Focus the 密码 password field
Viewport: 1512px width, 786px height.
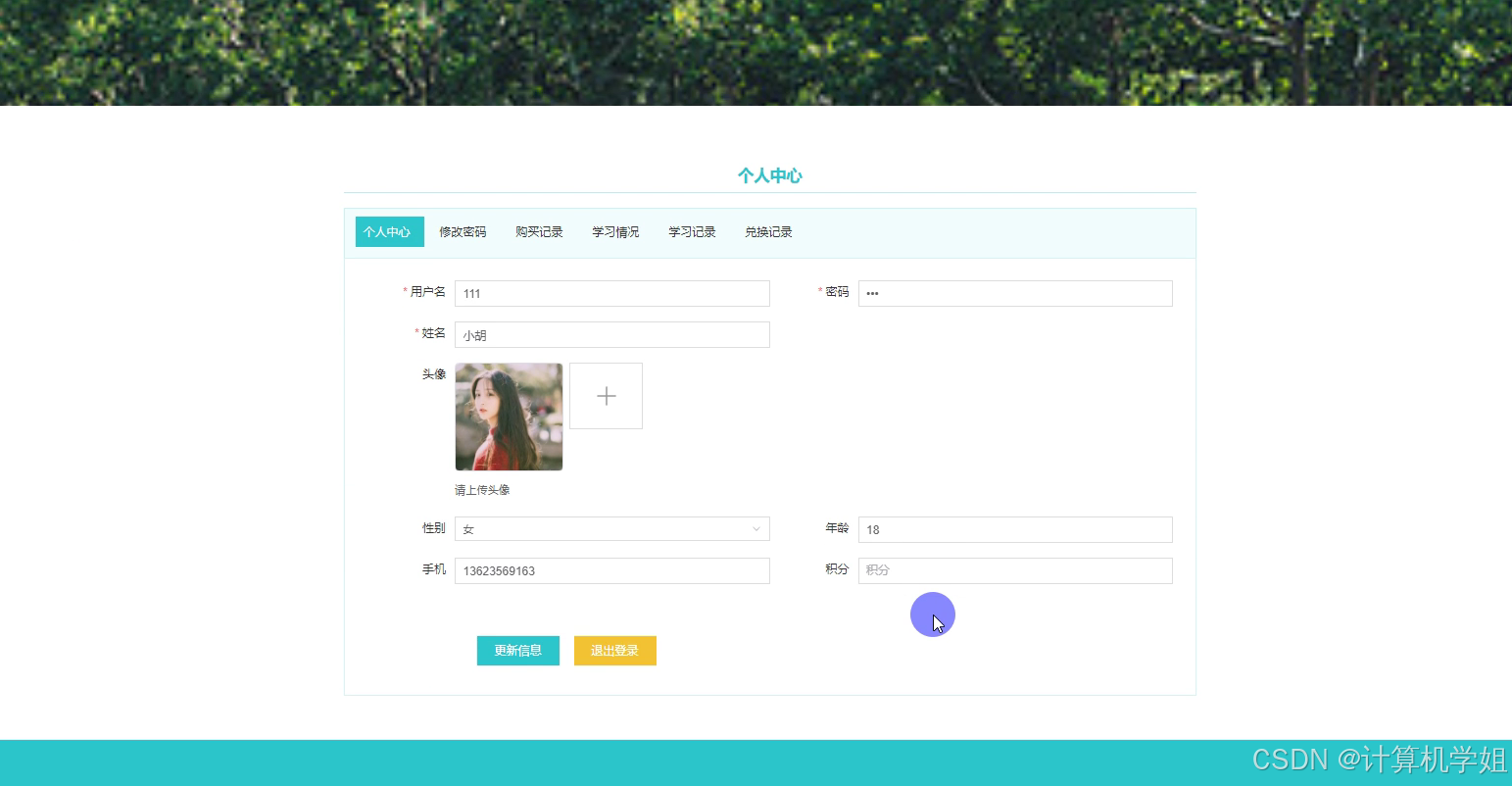pyautogui.click(x=1015, y=293)
